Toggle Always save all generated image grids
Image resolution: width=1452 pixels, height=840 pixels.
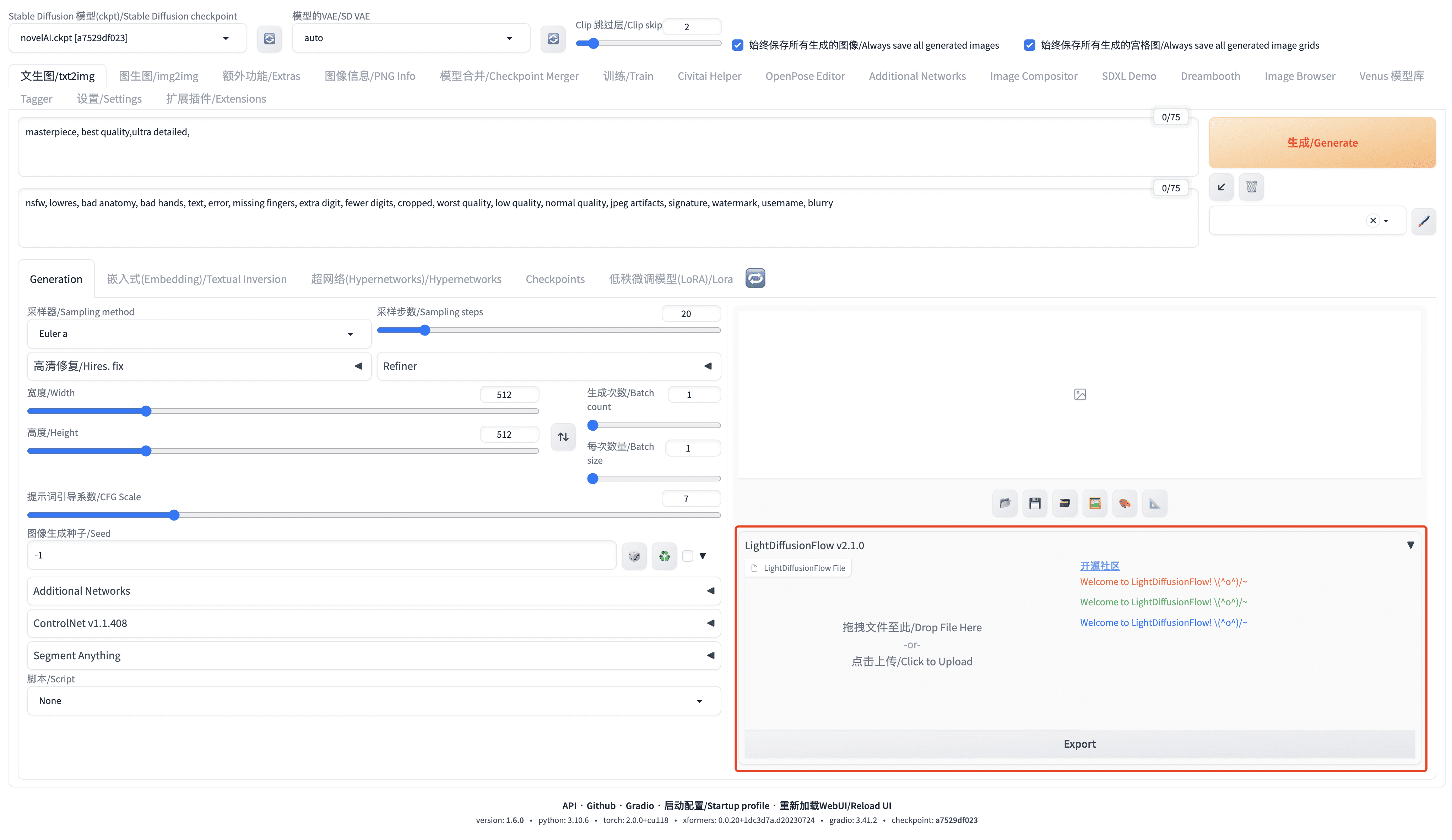(1029, 45)
